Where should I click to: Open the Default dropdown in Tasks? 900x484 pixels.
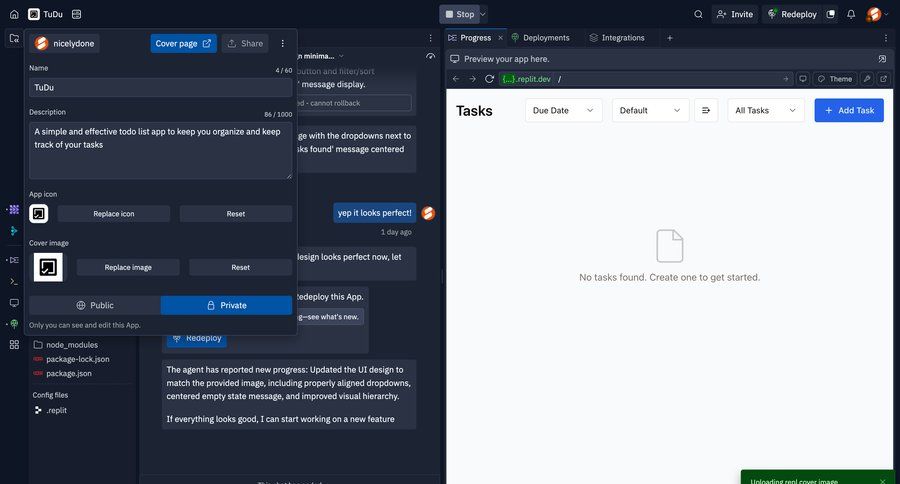650,110
